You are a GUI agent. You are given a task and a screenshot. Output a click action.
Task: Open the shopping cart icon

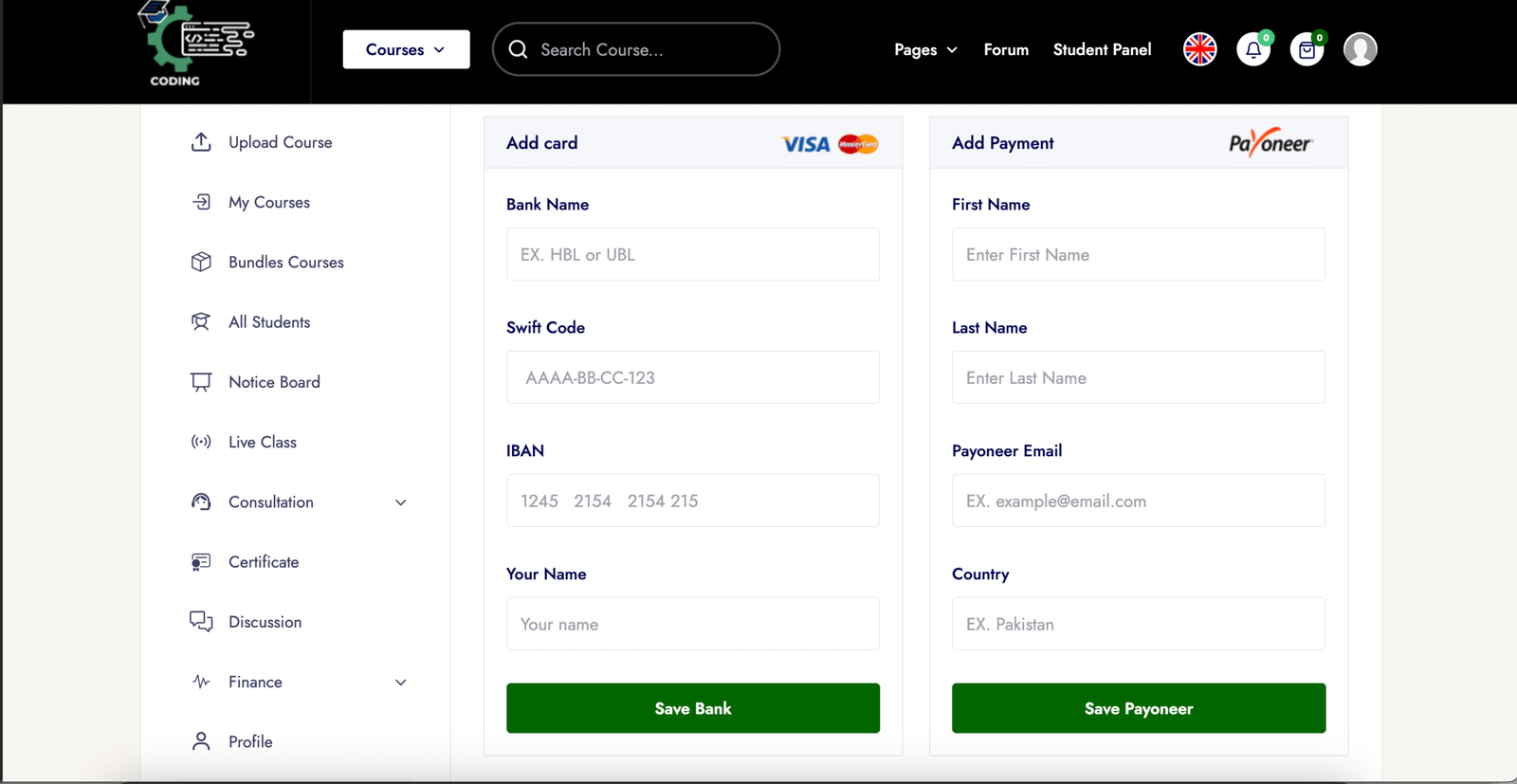1307,49
